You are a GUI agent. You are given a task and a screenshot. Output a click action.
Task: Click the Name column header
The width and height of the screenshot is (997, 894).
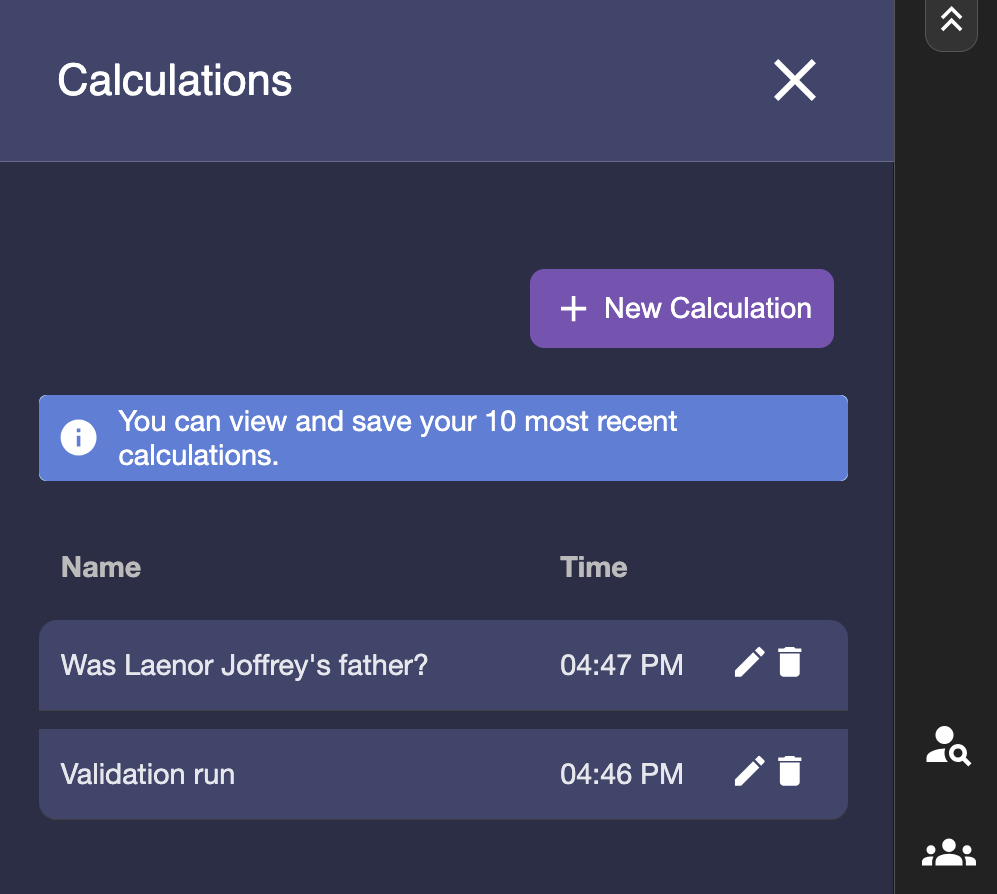pyautogui.click(x=101, y=567)
